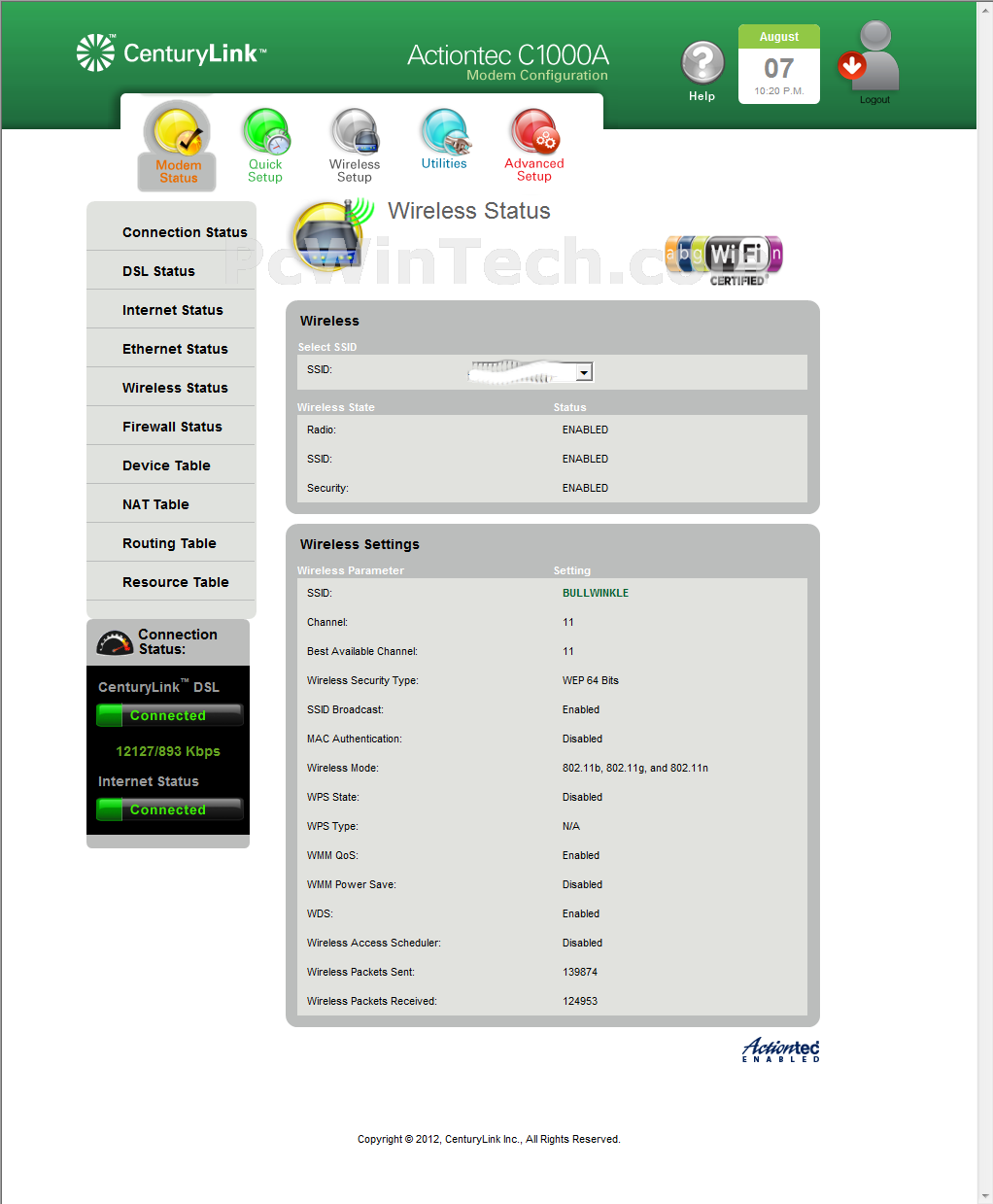The width and height of the screenshot is (993, 1204).
Task: Click the copyright 2012 CenturyLink text
Action: point(489,1139)
